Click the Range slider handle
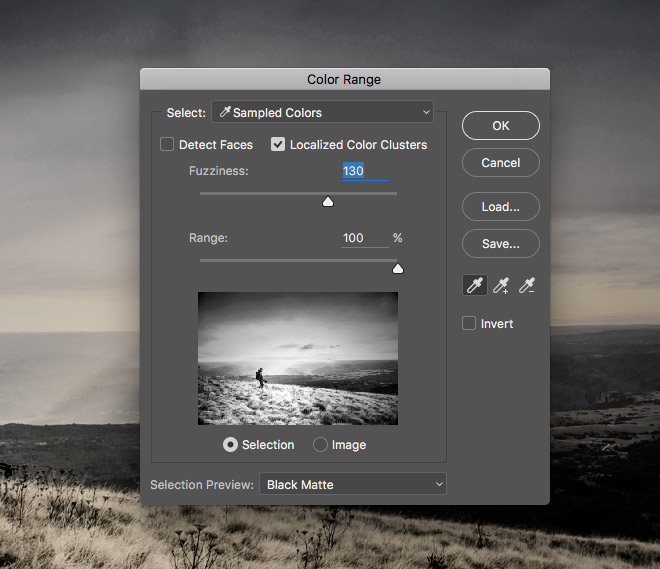This screenshot has height=569, width=660. [x=397, y=268]
